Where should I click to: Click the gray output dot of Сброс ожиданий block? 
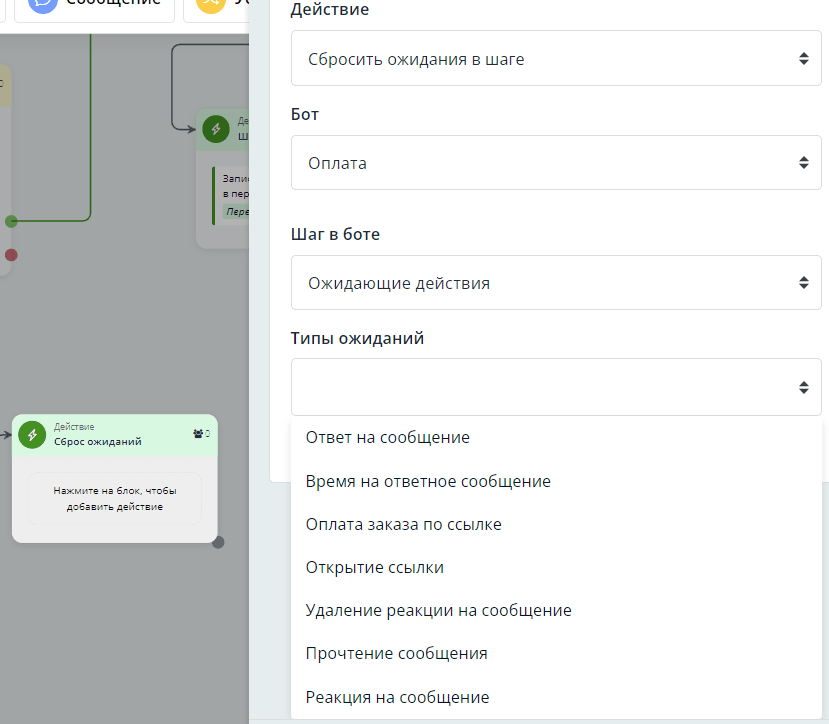click(x=218, y=542)
